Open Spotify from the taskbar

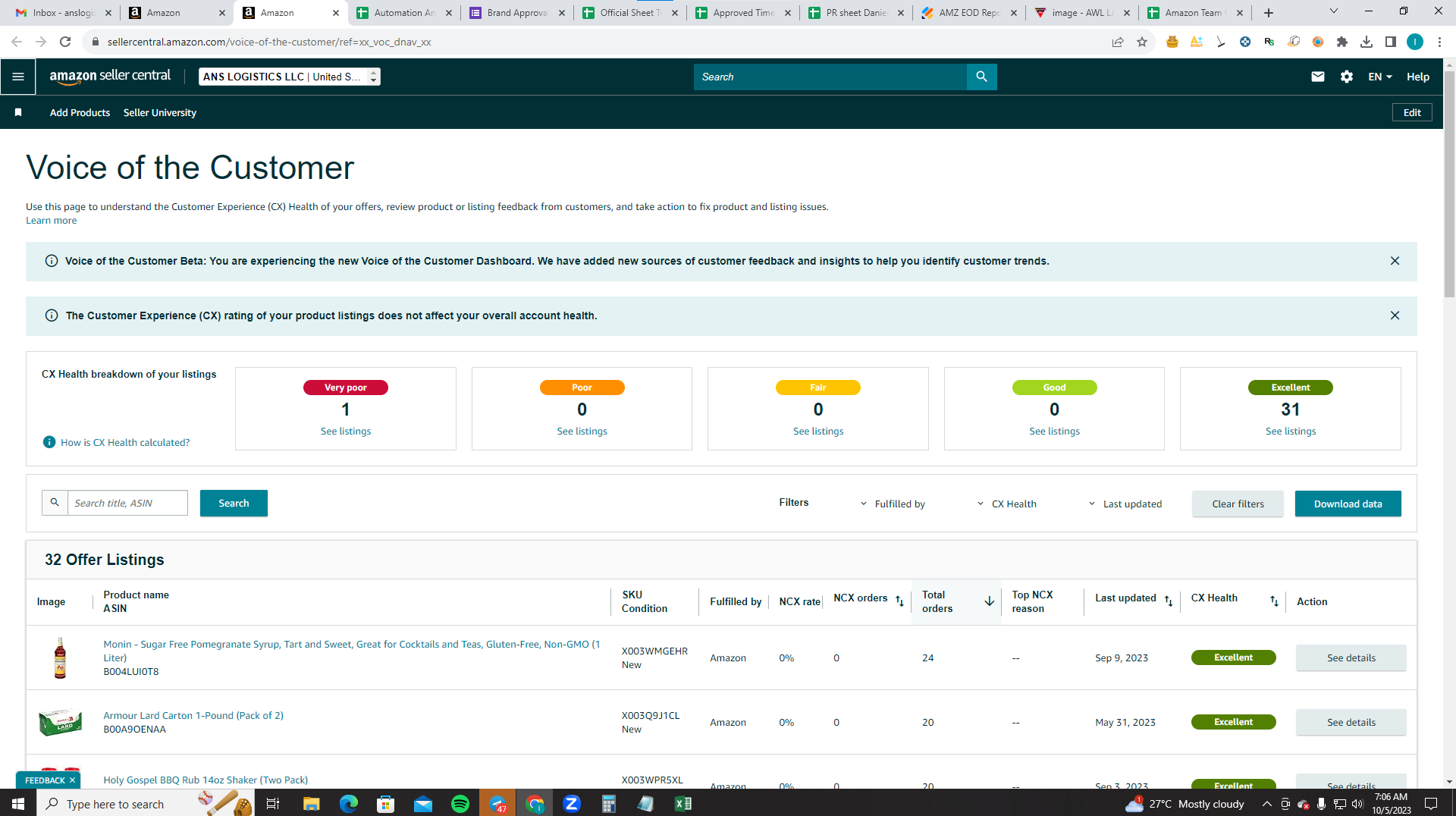460,804
